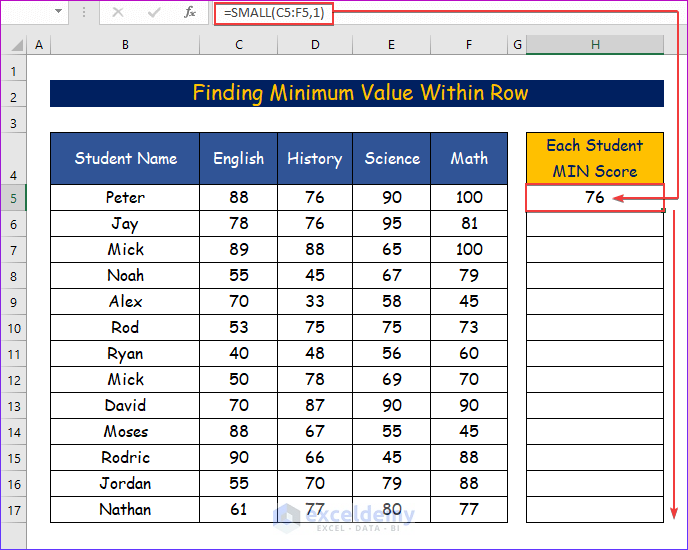The width and height of the screenshot is (688, 550).
Task: Click the 'David' name cell
Action: 125,405
